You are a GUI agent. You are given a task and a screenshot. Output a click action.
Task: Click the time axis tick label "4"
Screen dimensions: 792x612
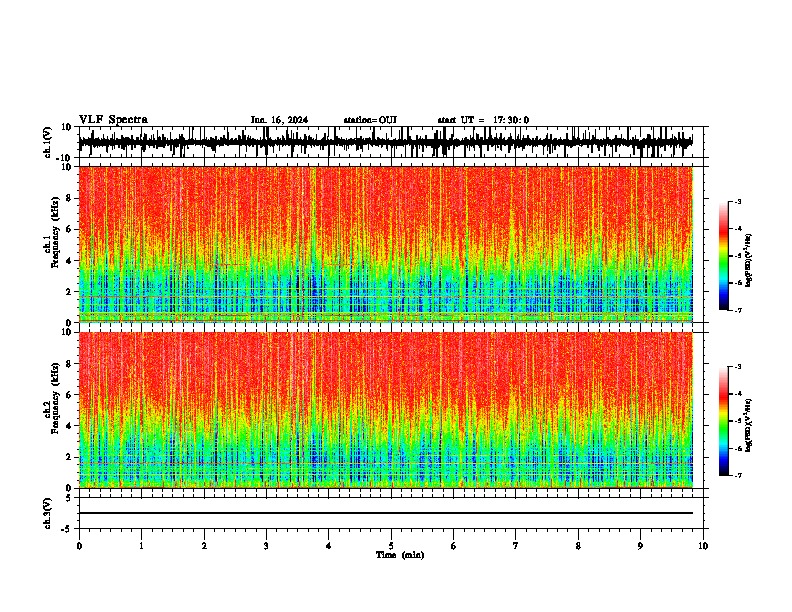(x=329, y=546)
